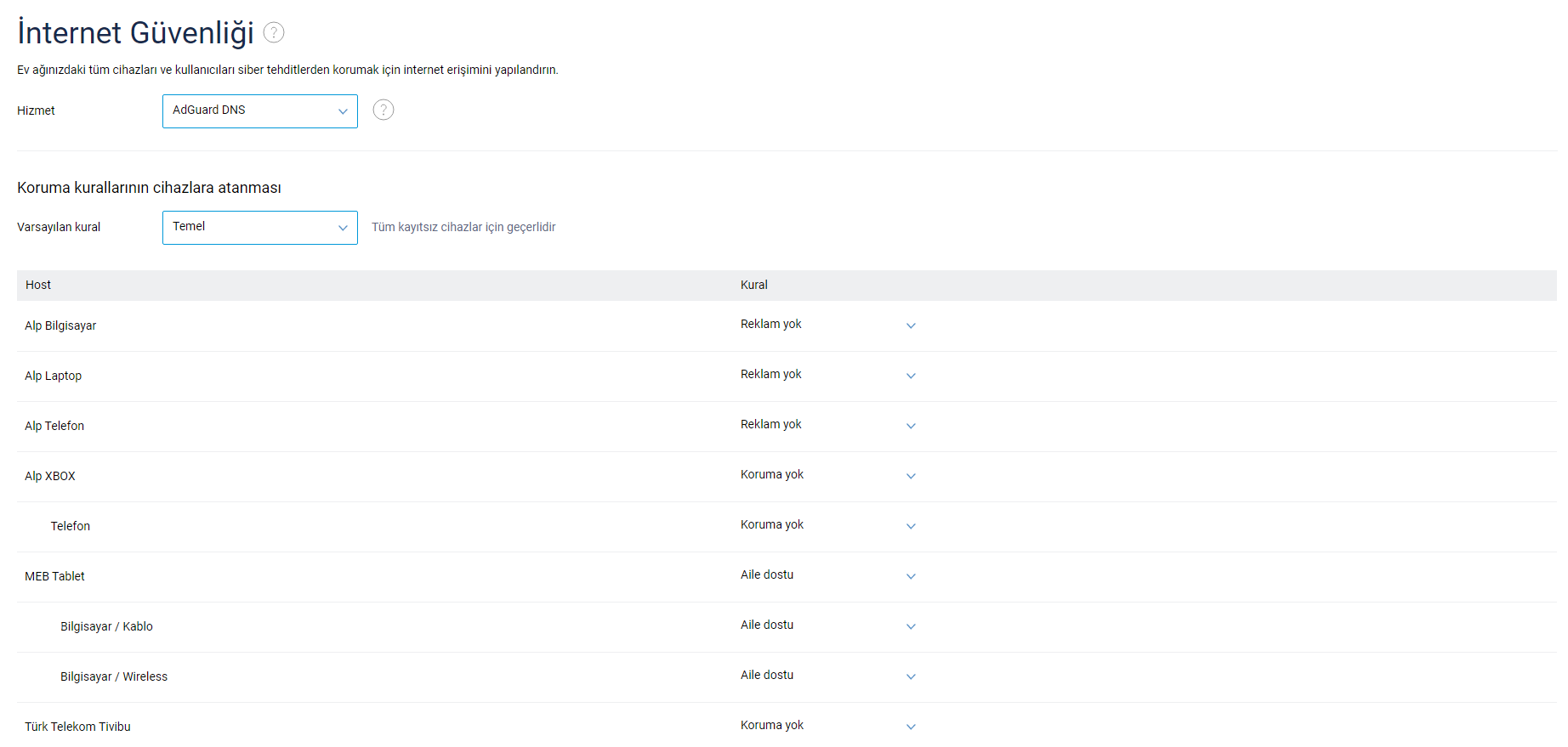Expand rule chevron for Alp Telefon
Image resolution: width=1568 pixels, height=747 pixels.
911,426
